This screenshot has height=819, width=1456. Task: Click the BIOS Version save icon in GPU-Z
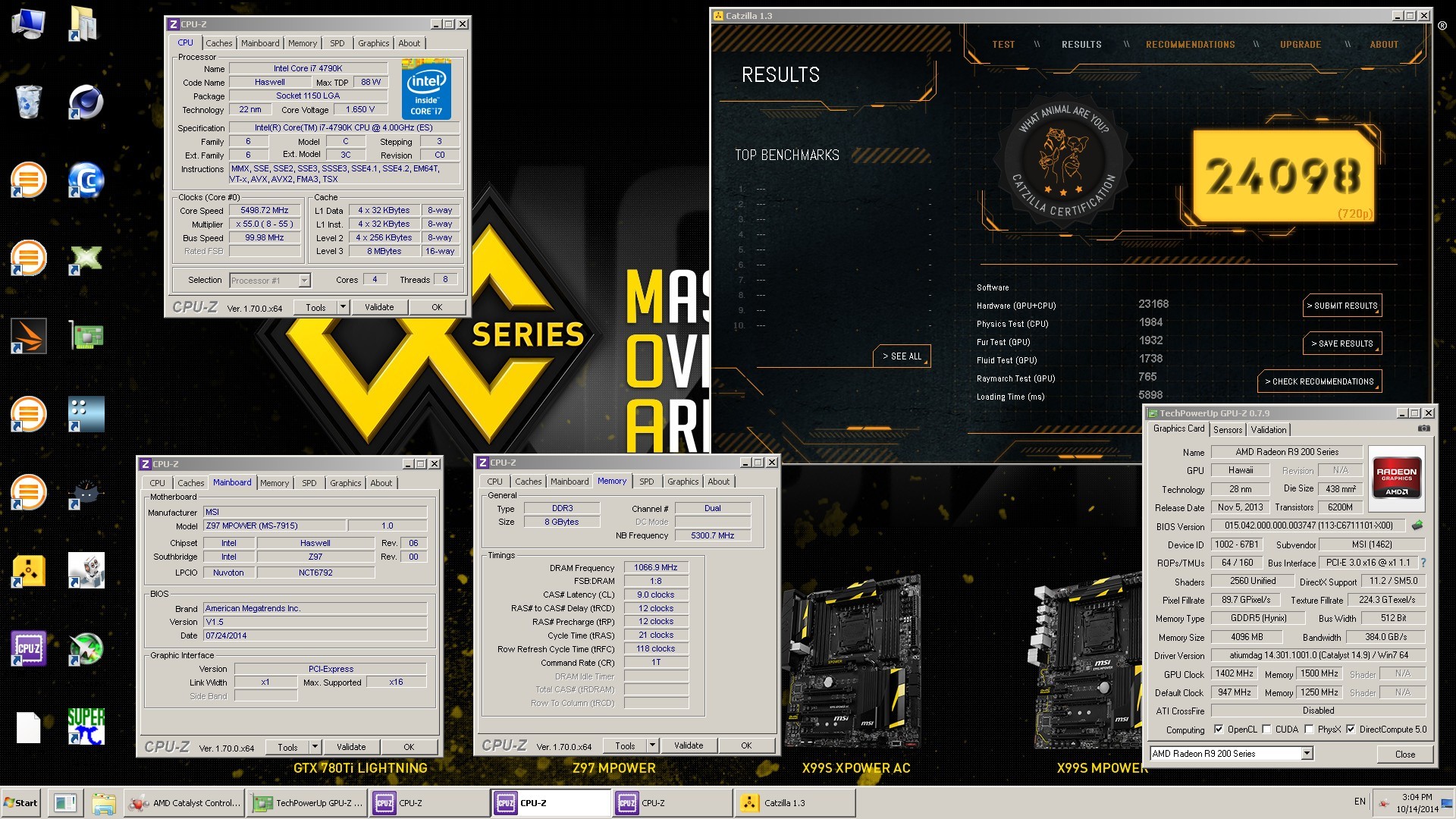(1417, 525)
